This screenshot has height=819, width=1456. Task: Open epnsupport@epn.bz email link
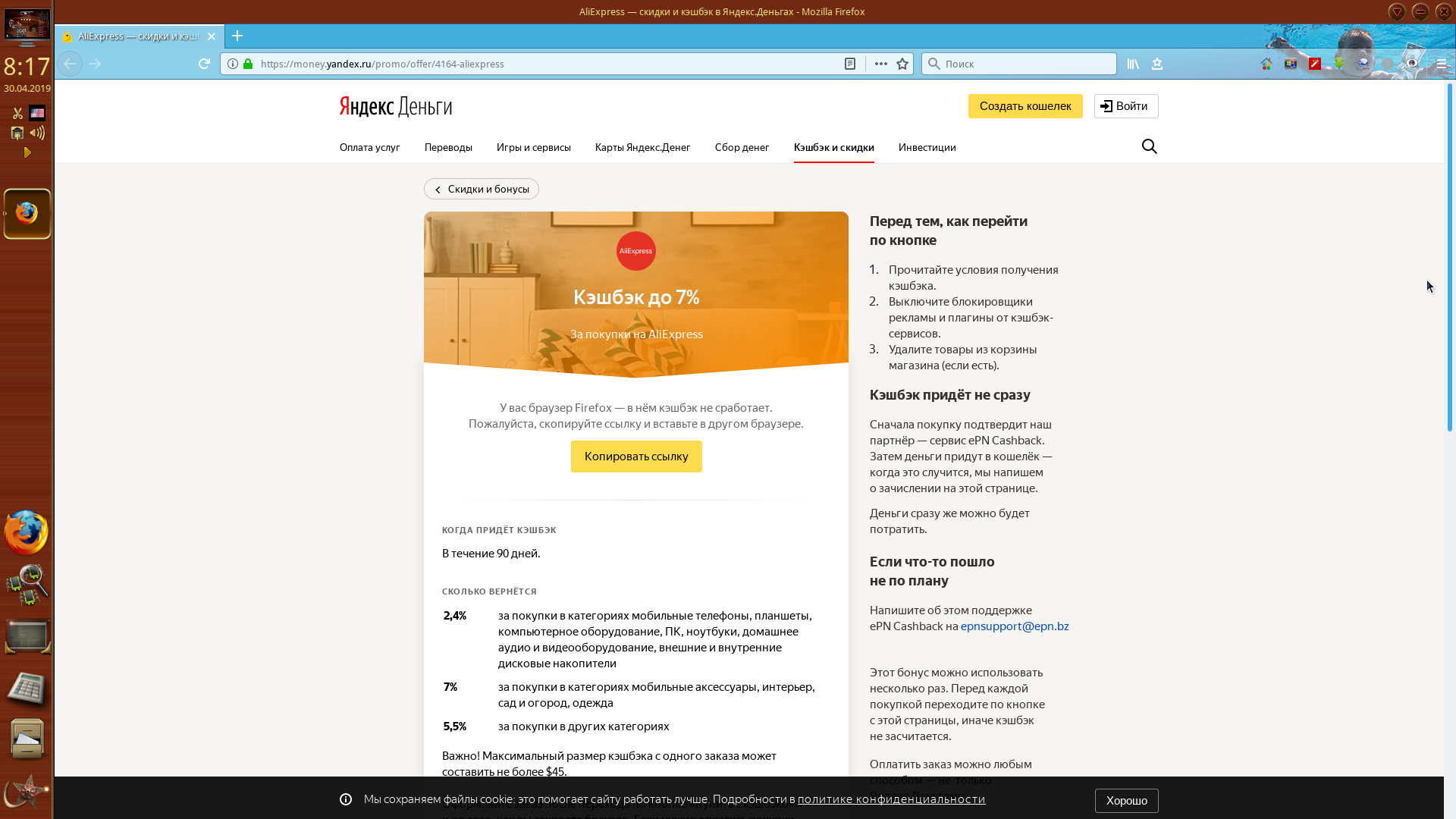(1015, 626)
